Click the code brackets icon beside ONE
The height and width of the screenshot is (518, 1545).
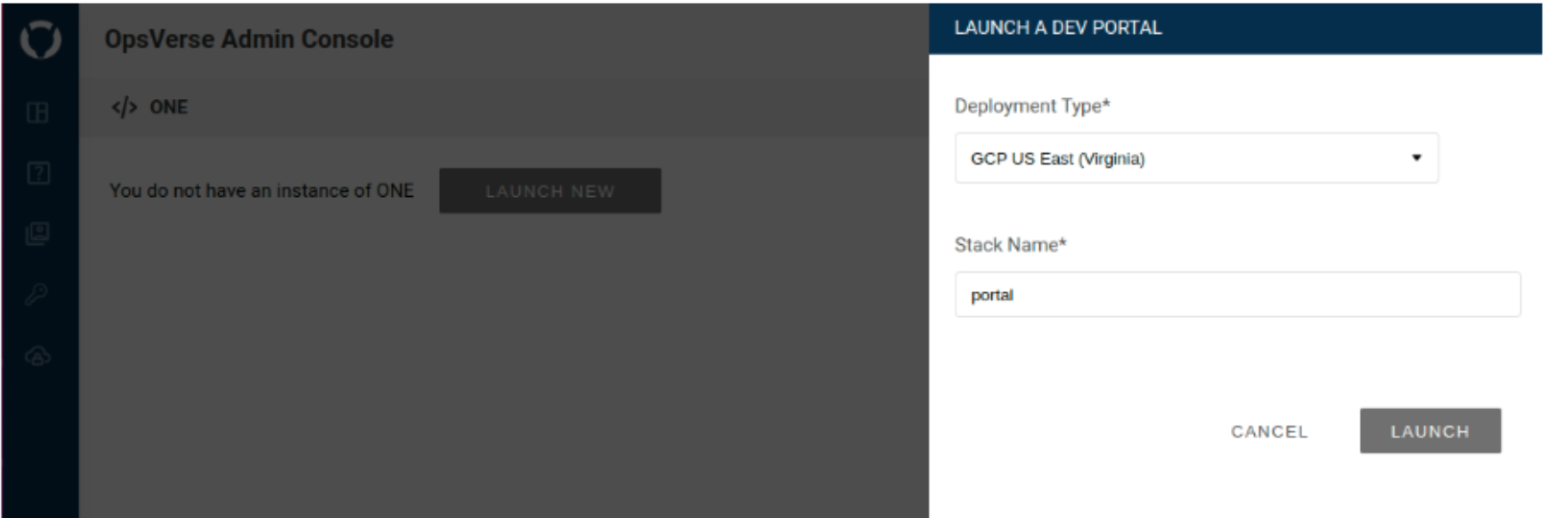(124, 108)
